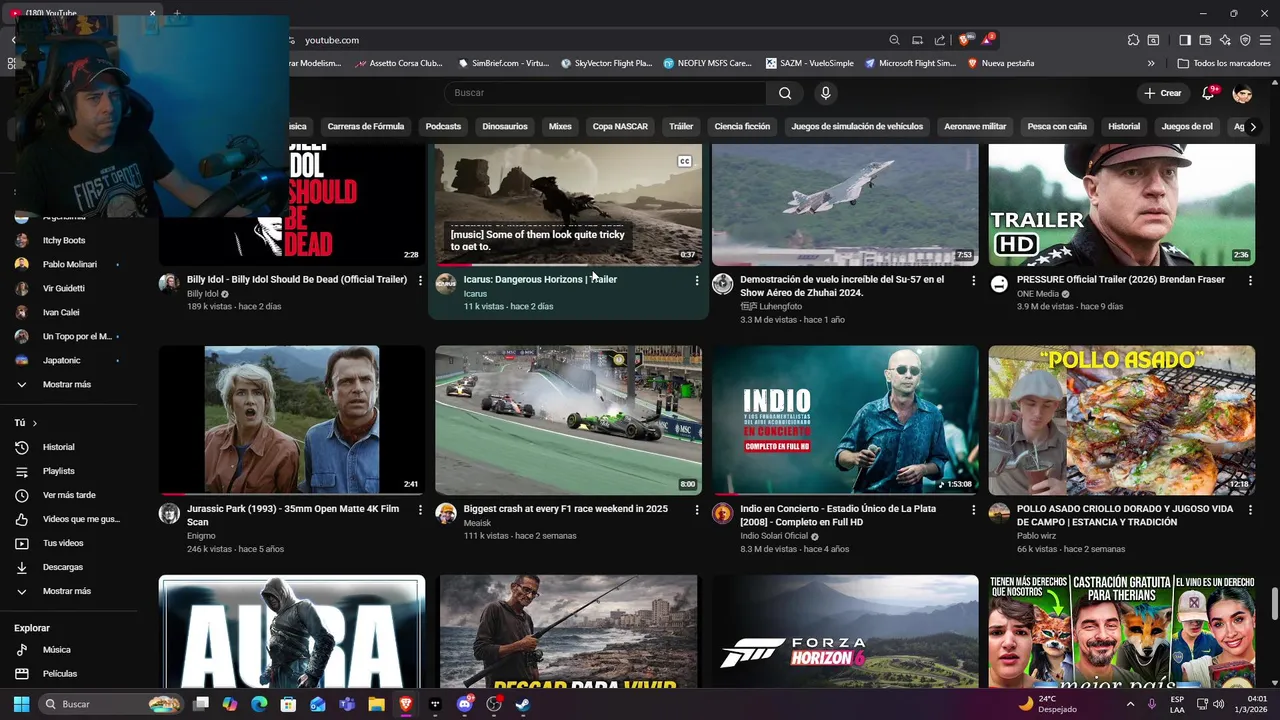The image size is (1280, 720).
Task: Select the Dinosaurios filter chip
Action: (505, 127)
